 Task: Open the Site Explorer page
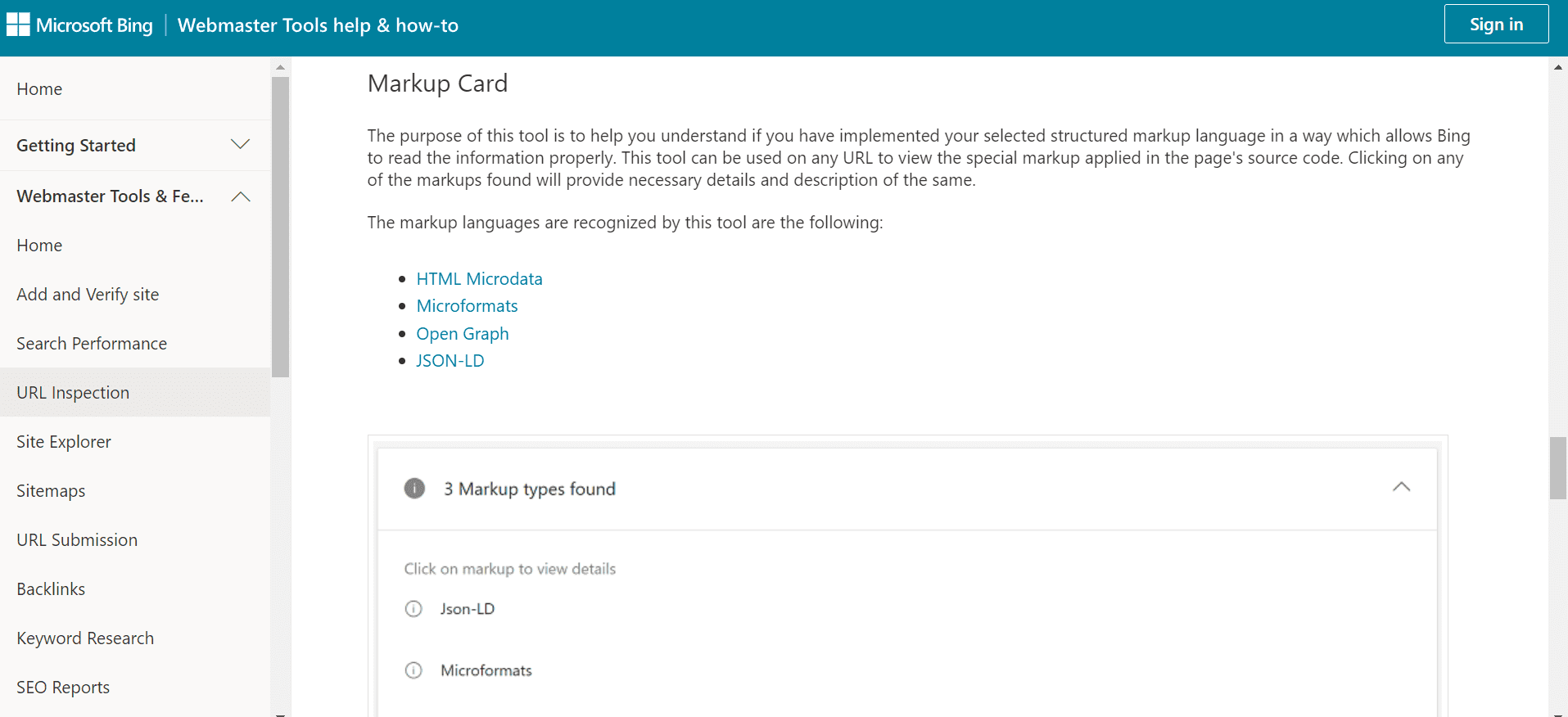pos(63,441)
